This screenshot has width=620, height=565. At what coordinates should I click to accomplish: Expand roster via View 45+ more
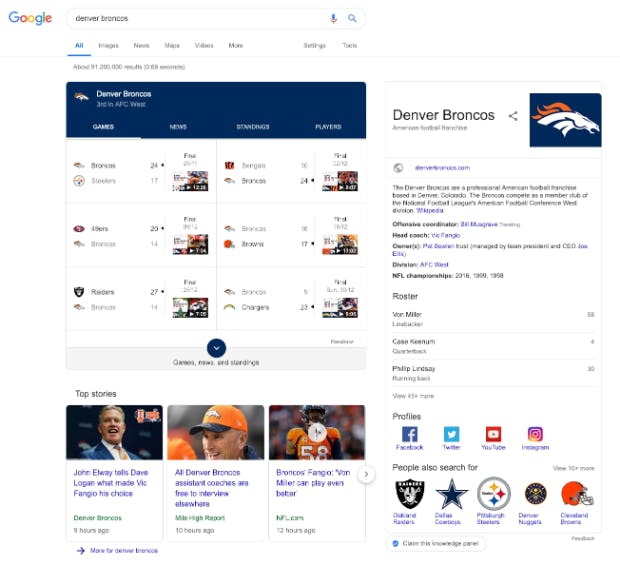point(413,396)
